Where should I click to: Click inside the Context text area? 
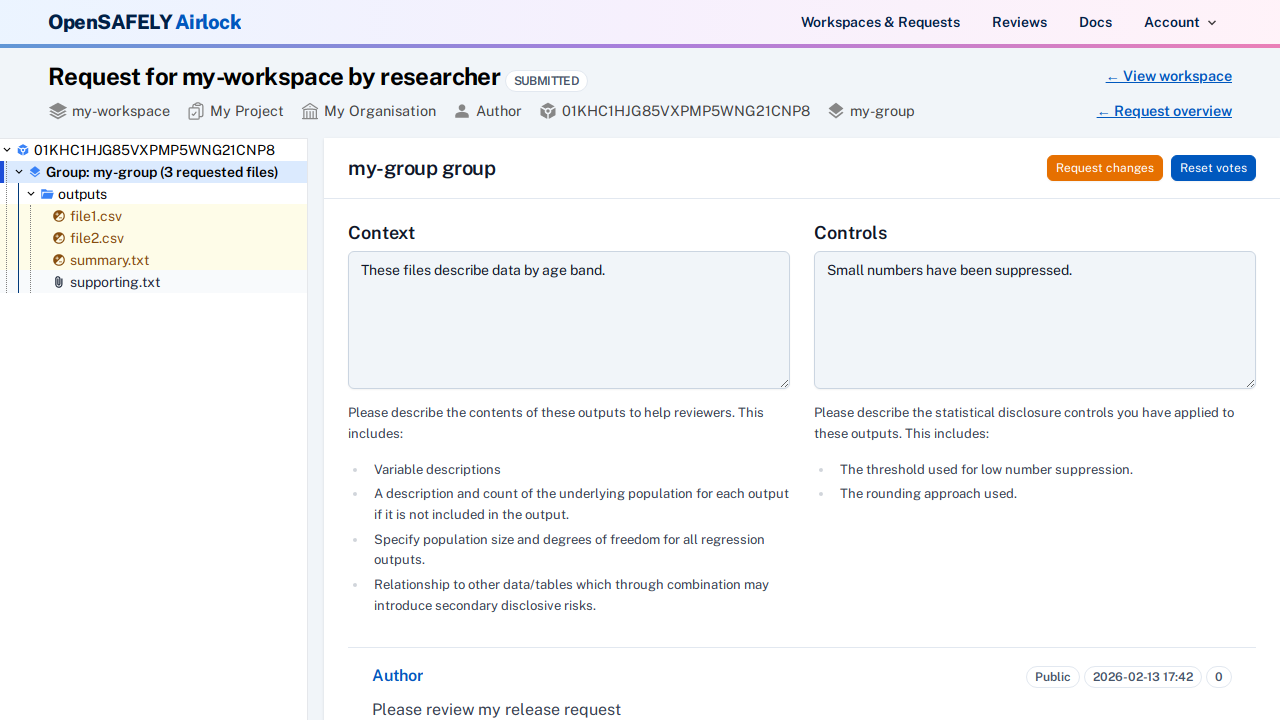coord(568,320)
